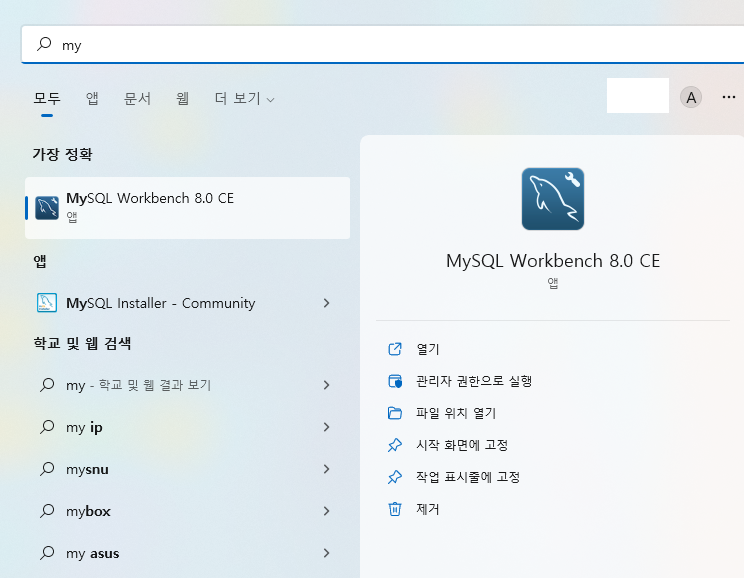Click the magnifier icon next to "mybox"
This screenshot has height=578, width=744.
coord(47,511)
